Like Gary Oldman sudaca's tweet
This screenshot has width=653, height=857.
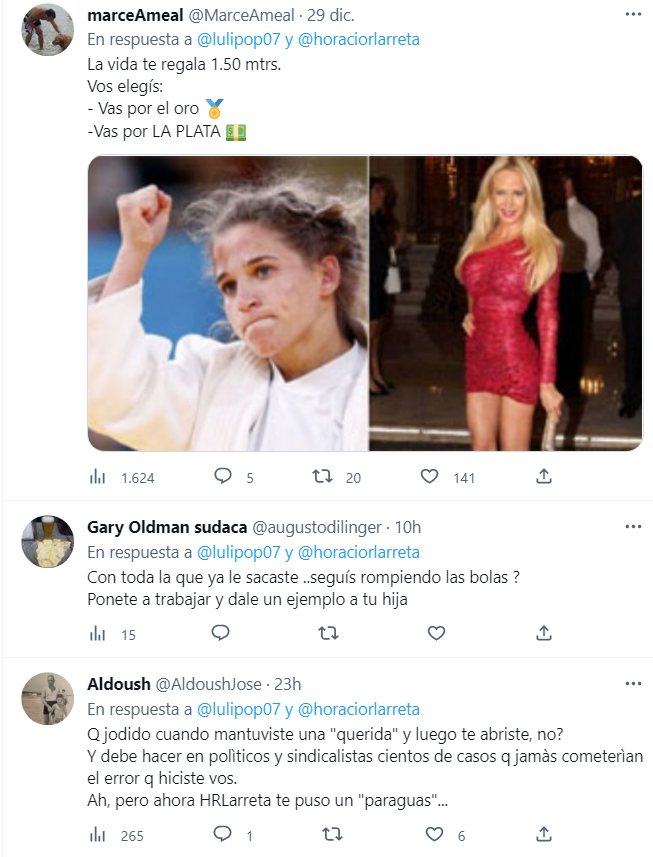[x=436, y=632]
